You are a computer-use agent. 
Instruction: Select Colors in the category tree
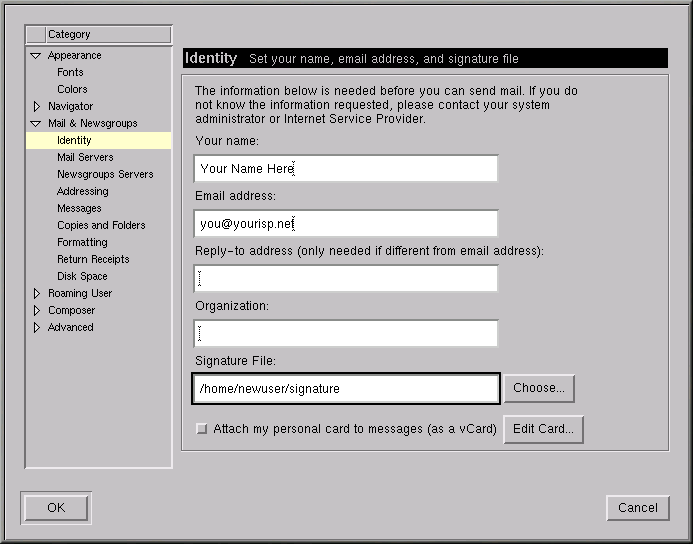(72, 90)
